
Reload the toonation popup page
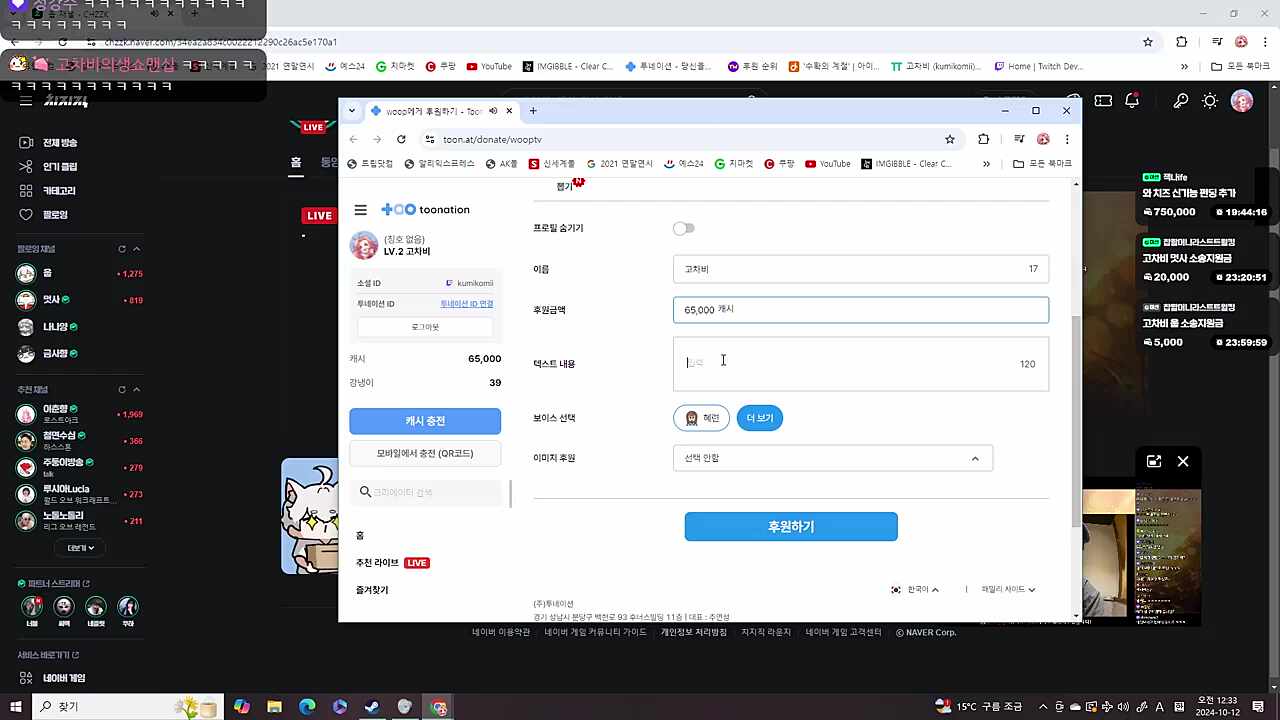[x=401, y=139]
